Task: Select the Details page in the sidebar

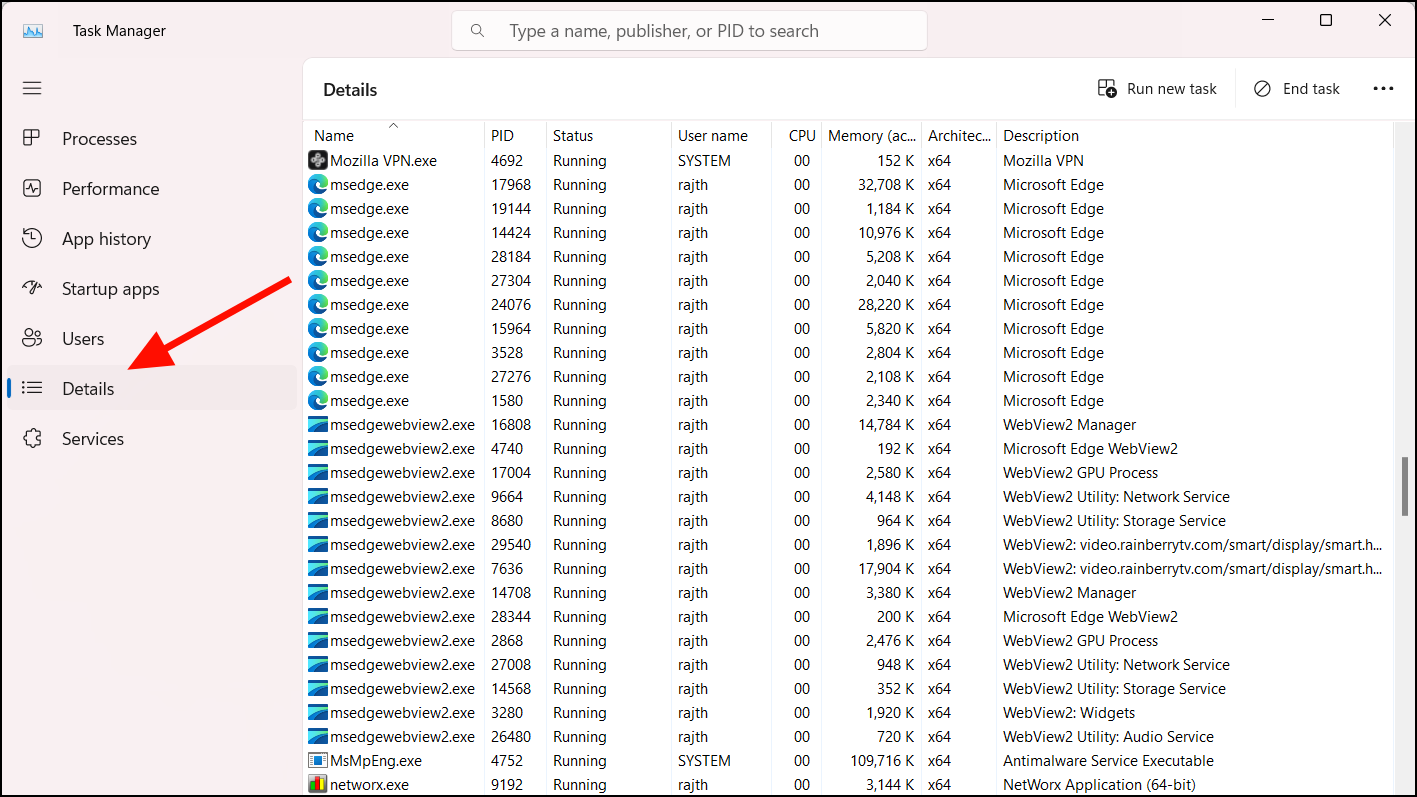Action: [x=152, y=388]
